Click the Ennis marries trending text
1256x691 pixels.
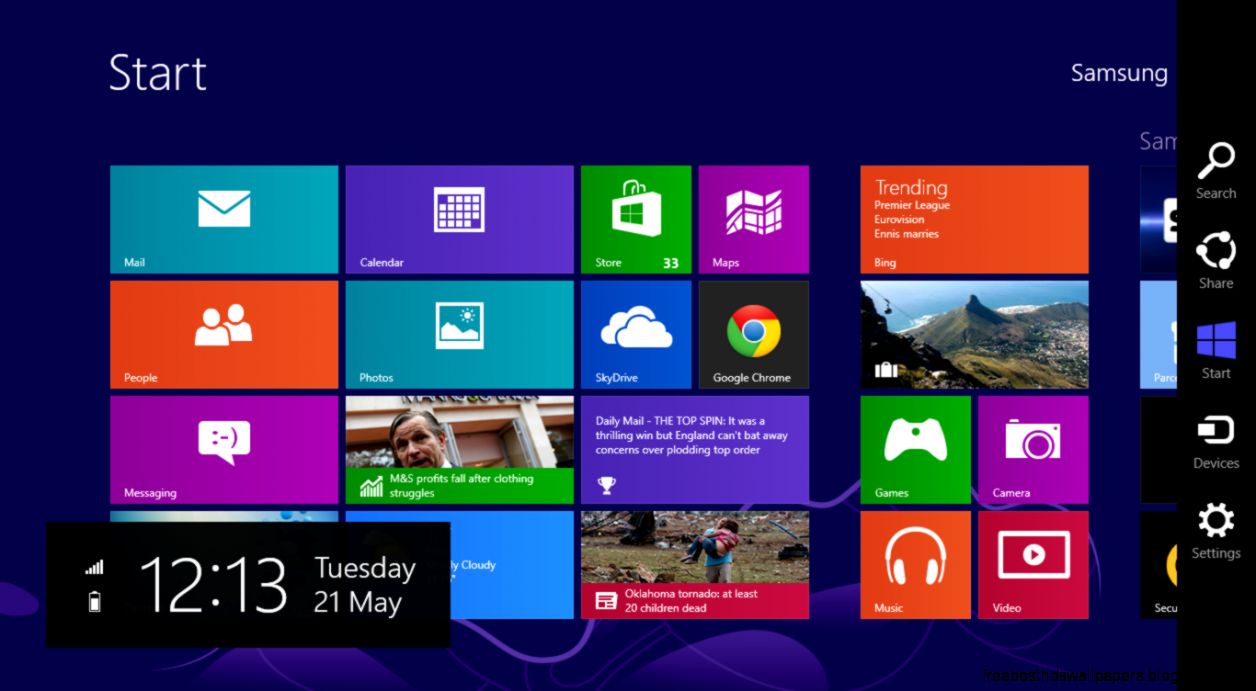point(906,233)
